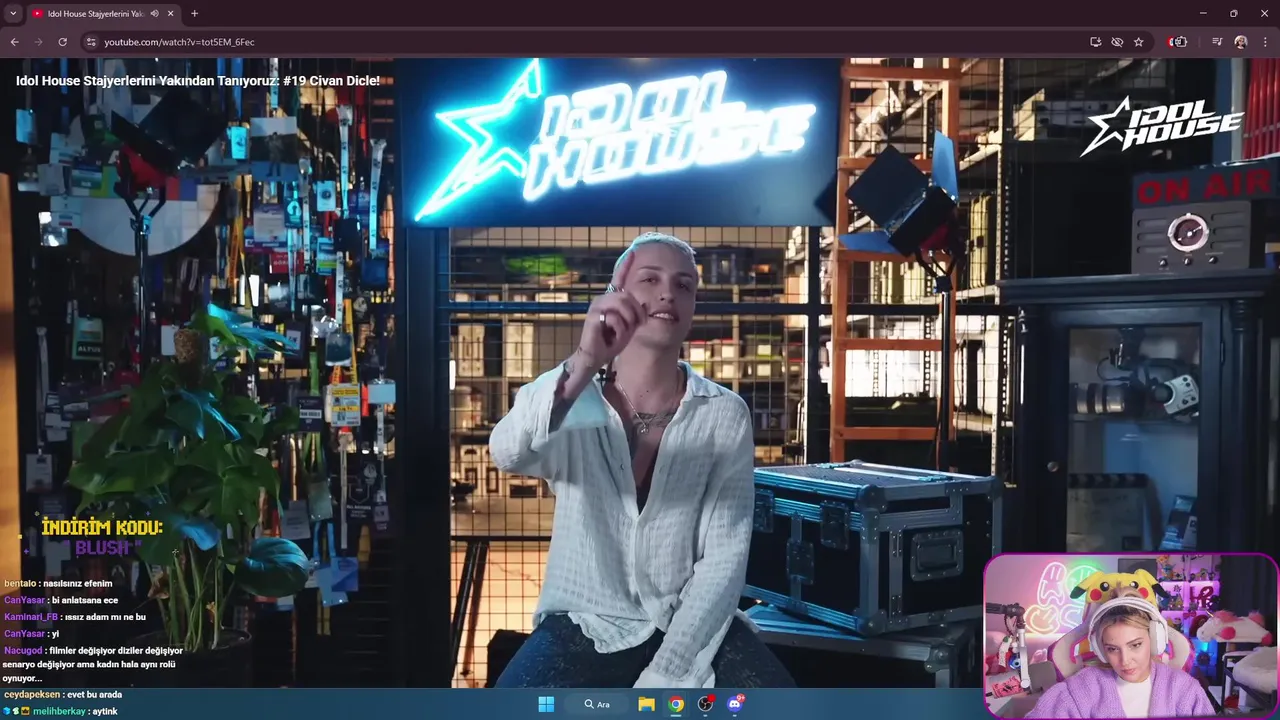This screenshot has width=1280, height=720.
Task: Restore down the Chrome window
Action: [x=1233, y=13]
